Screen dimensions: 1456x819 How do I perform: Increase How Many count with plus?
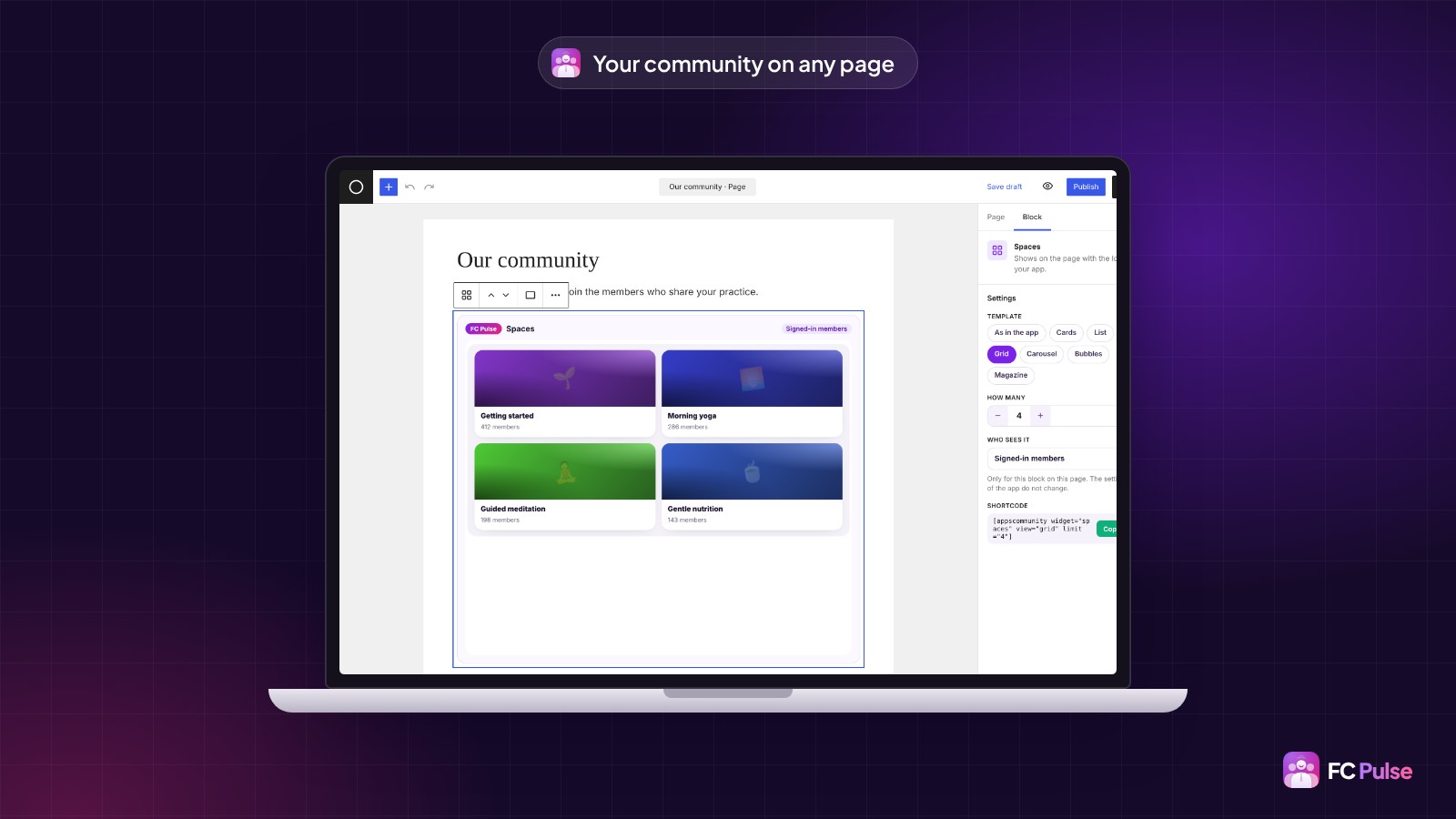1040,416
